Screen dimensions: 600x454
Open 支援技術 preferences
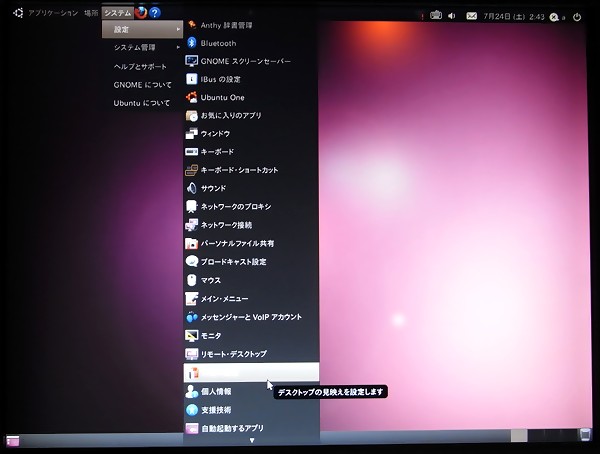251,410
